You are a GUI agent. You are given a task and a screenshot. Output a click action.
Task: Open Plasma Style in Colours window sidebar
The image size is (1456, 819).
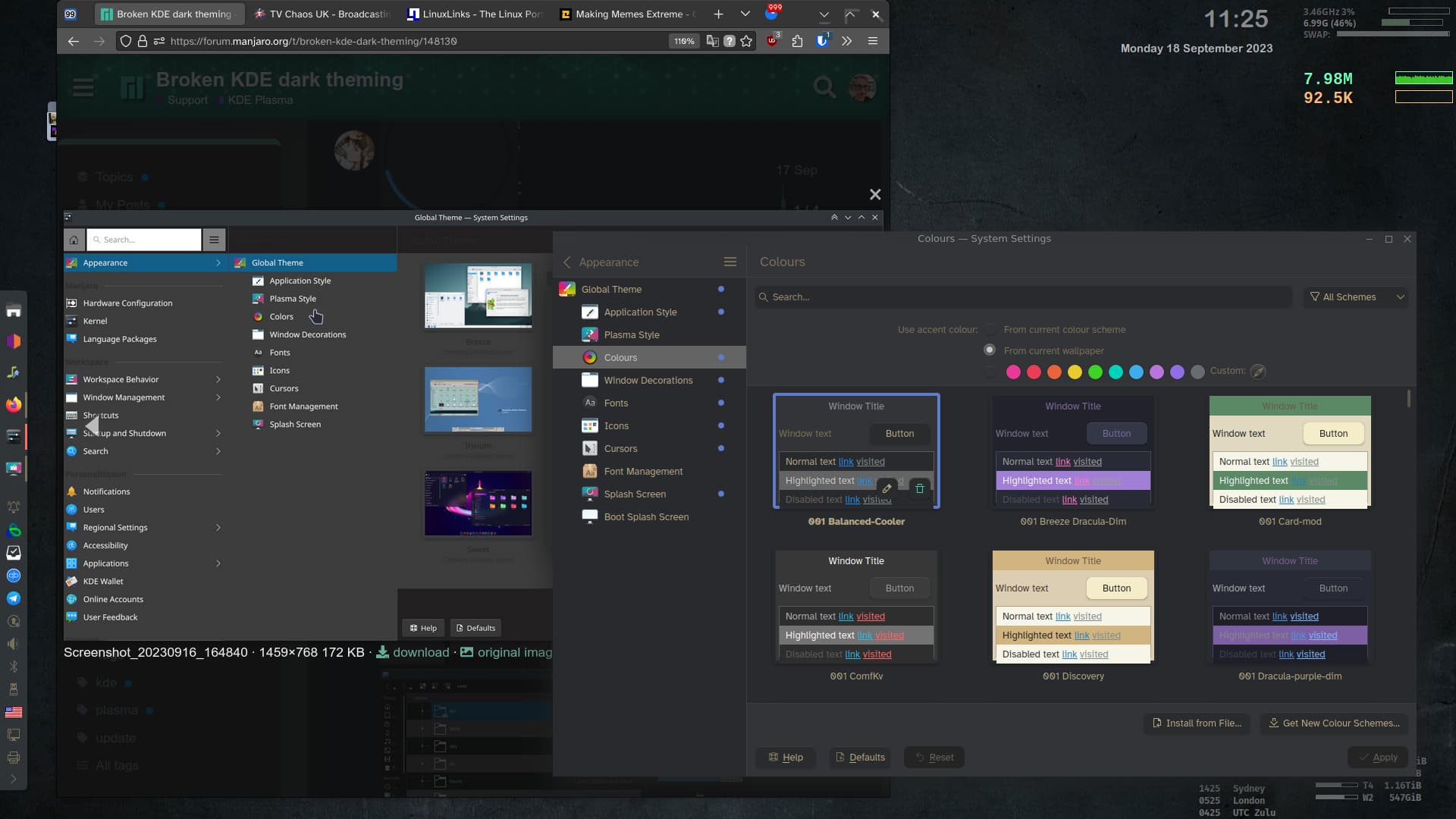[649, 334]
